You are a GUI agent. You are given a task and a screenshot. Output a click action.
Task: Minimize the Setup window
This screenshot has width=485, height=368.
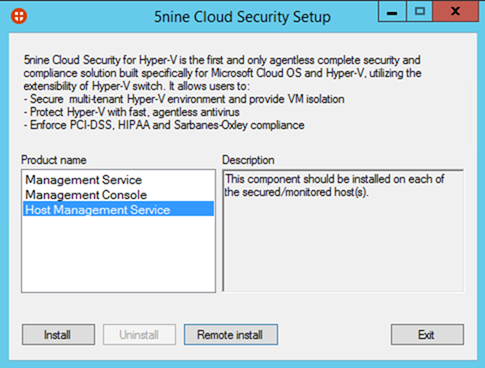point(392,12)
